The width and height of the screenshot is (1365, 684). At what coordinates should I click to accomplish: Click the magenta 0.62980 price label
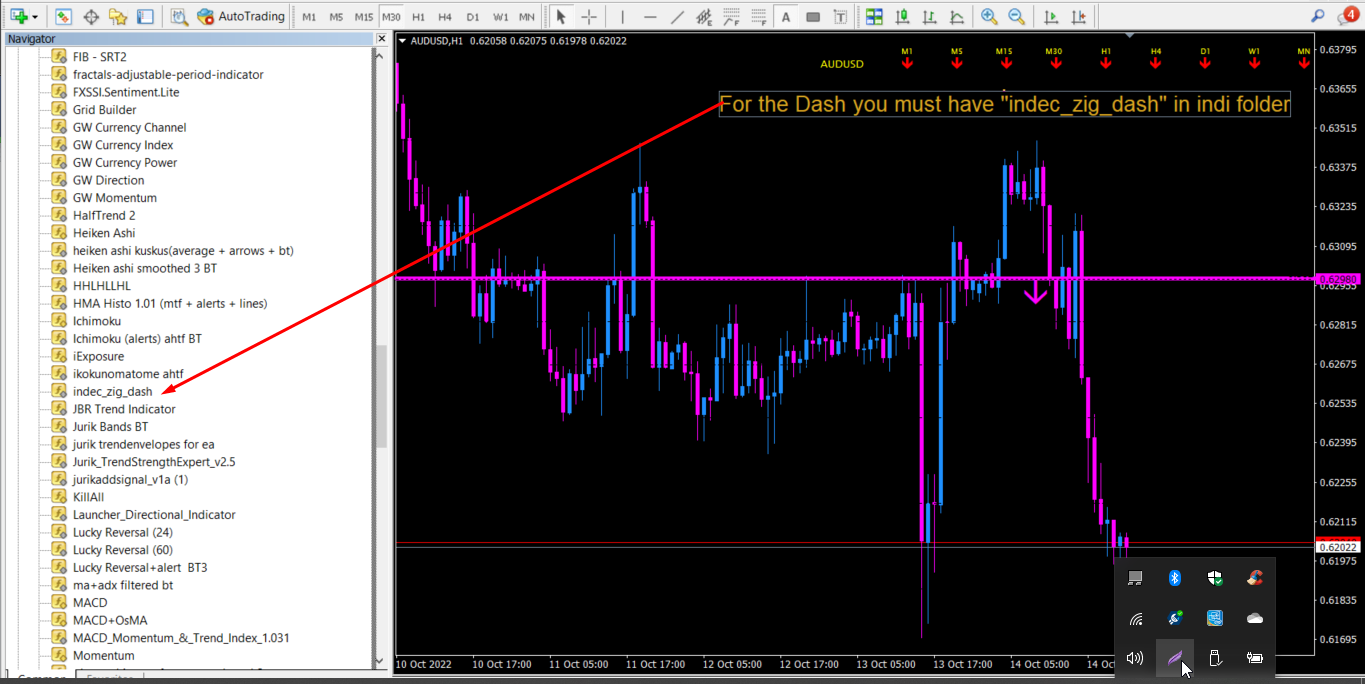pyautogui.click(x=1339, y=278)
